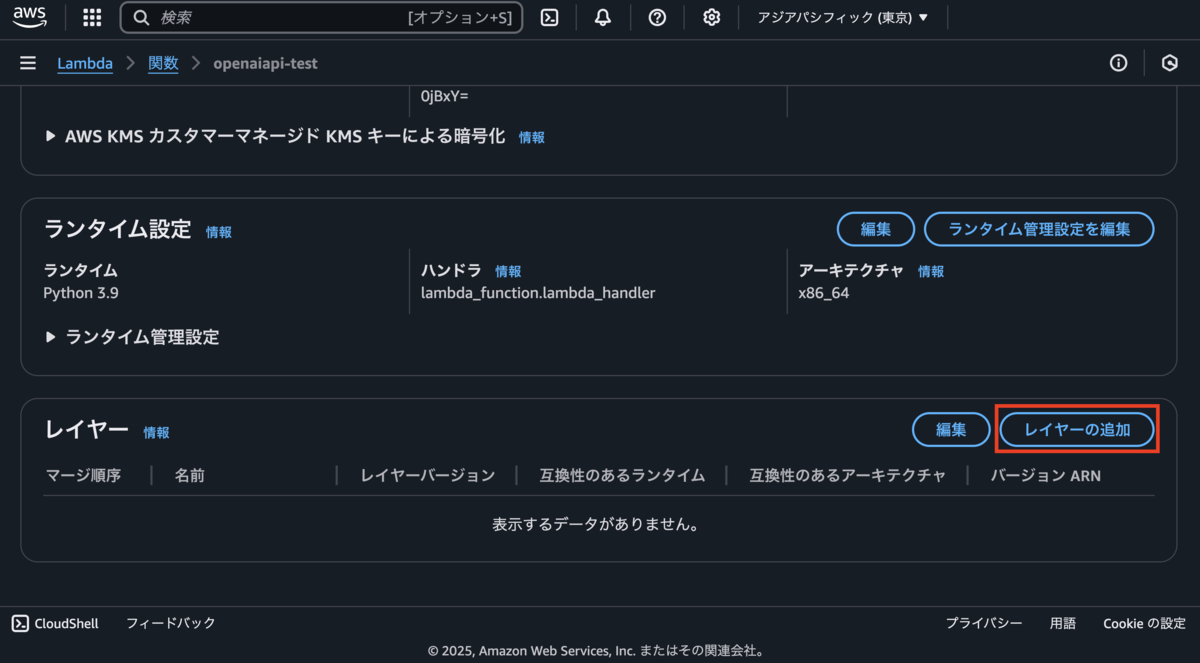Toggle the hamburger side navigation menu
The width and height of the screenshot is (1200, 663).
tap(28, 63)
